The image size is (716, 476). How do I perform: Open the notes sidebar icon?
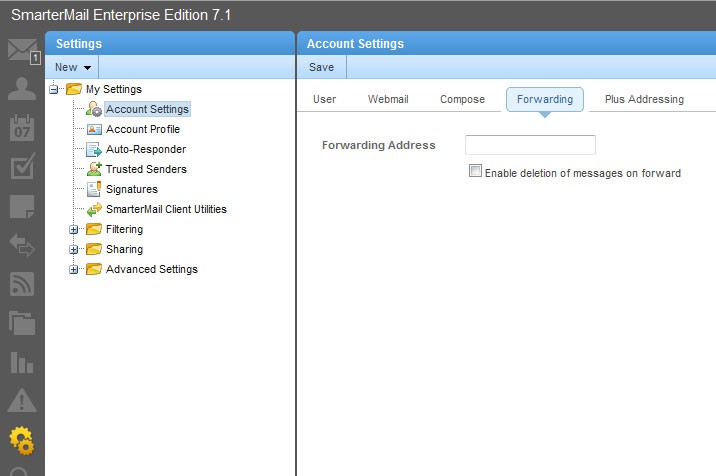(22, 206)
